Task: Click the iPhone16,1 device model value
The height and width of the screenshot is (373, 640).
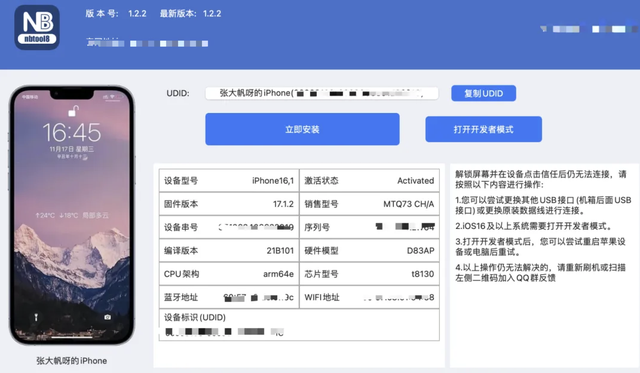Action: 273,181
